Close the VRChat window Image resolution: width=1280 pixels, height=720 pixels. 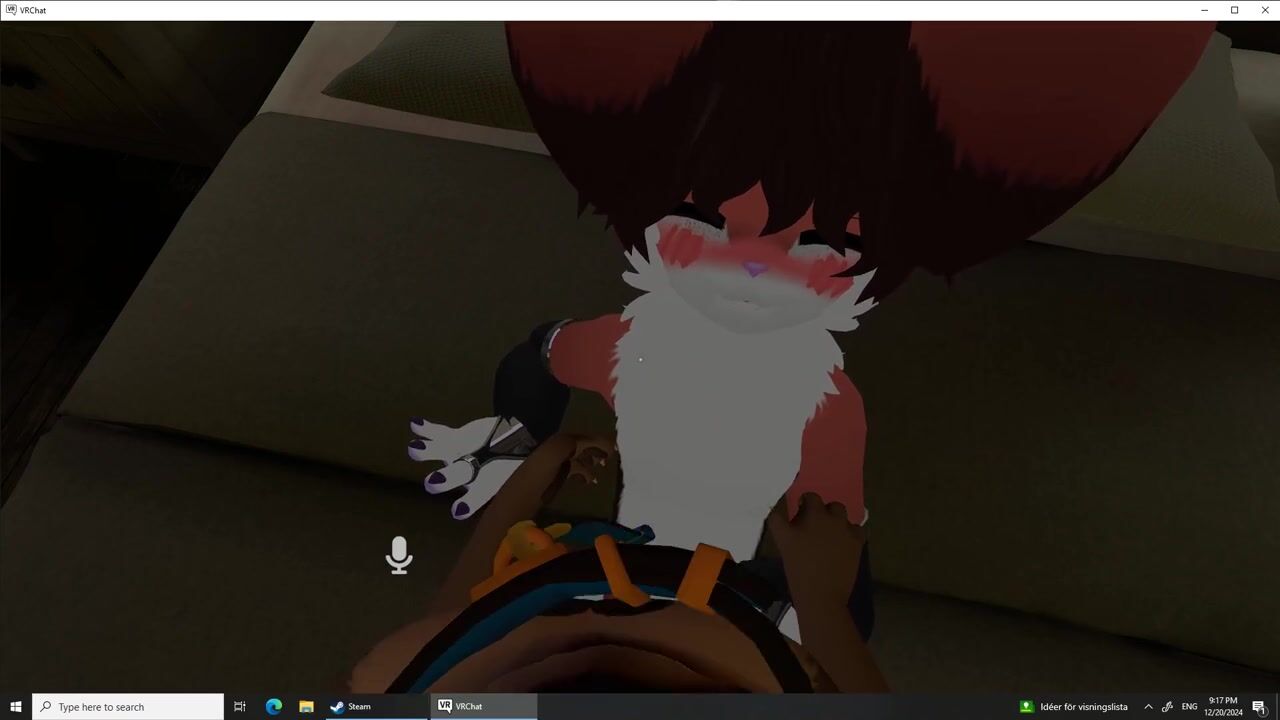1264,10
